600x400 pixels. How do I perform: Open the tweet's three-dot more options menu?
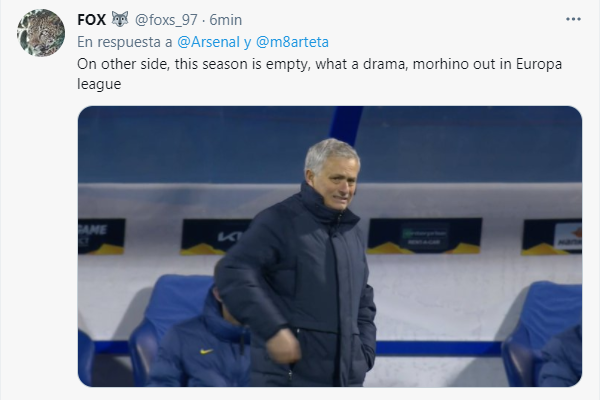coord(572,20)
